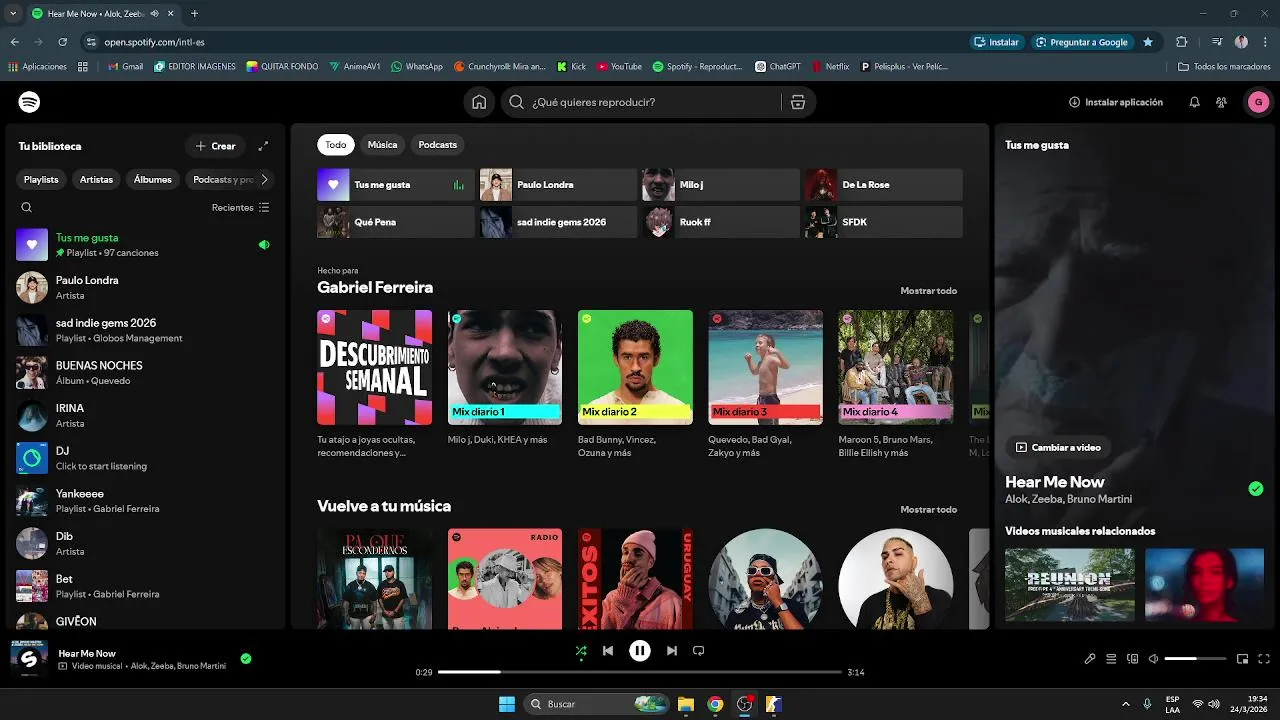1280x720 pixels.
Task: Open the friends activity icon
Action: pos(1221,102)
